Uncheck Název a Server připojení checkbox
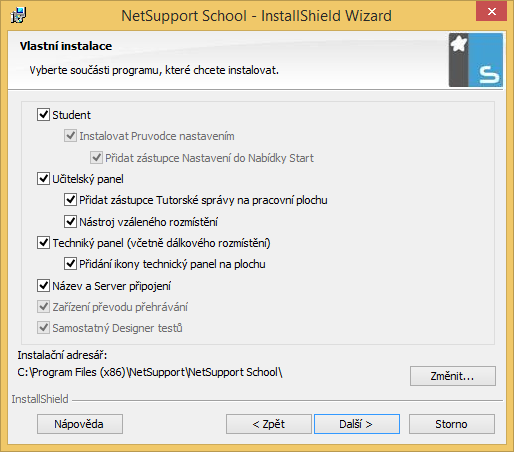The width and height of the screenshot is (514, 452). coord(43,286)
